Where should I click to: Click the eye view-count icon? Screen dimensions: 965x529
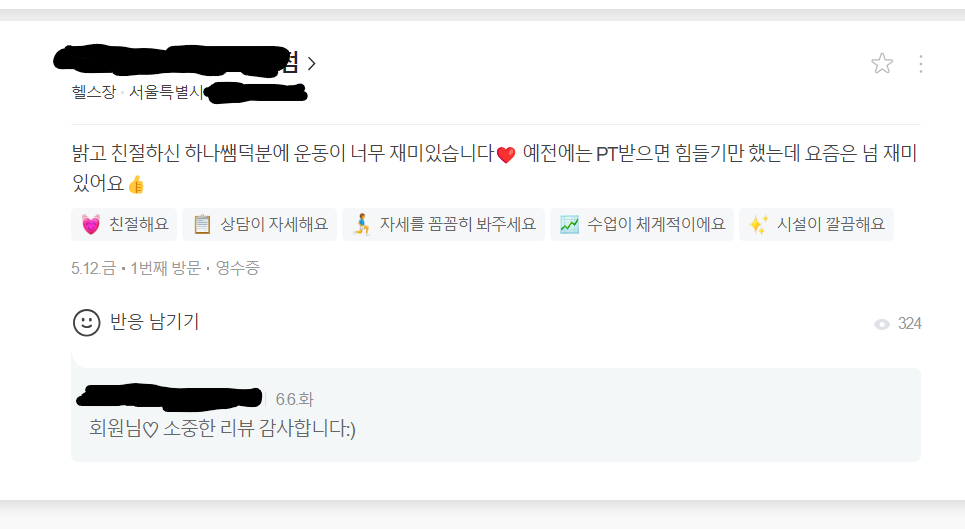[x=882, y=324]
